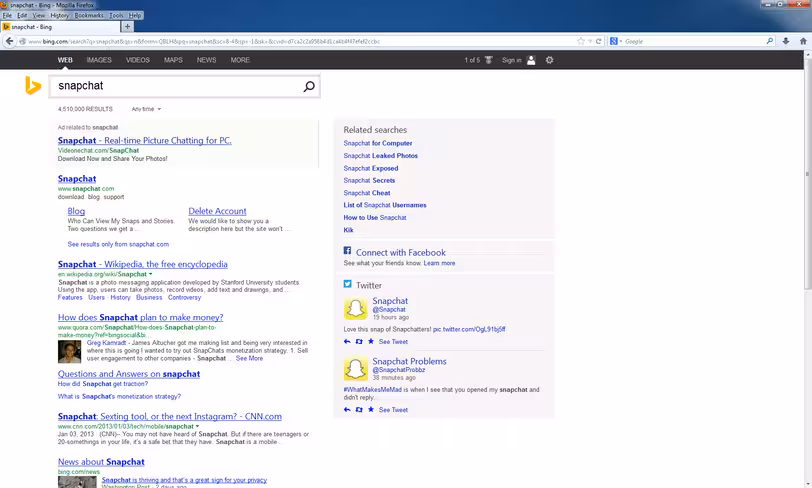Open the Any time filter dropdown
The width and height of the screenshot is (812, 488).
pyautogui.click(x=147, y=109)
